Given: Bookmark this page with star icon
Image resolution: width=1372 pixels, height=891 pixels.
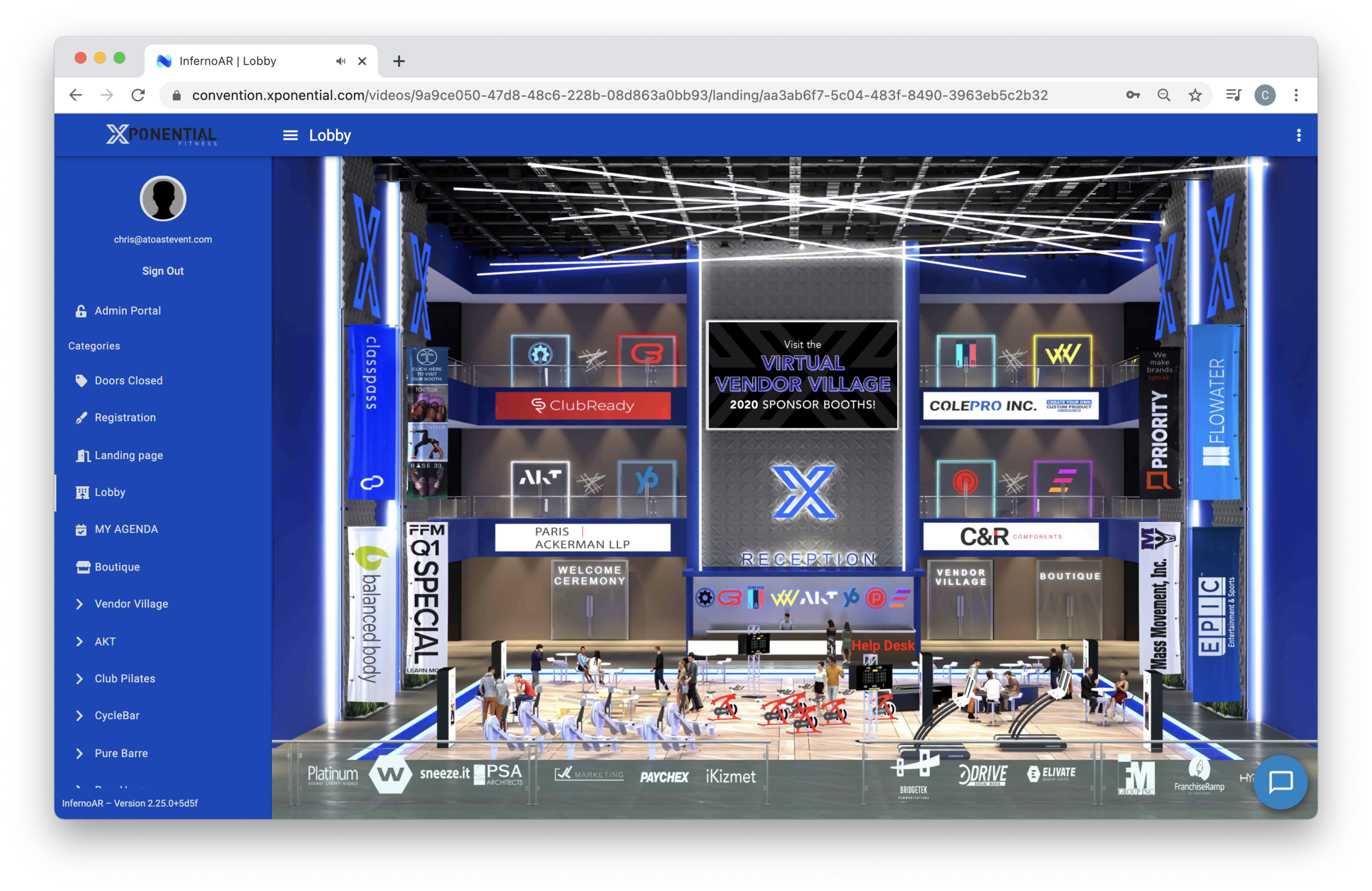Looking at the screenshot, I should click(x=1194, y=95).
